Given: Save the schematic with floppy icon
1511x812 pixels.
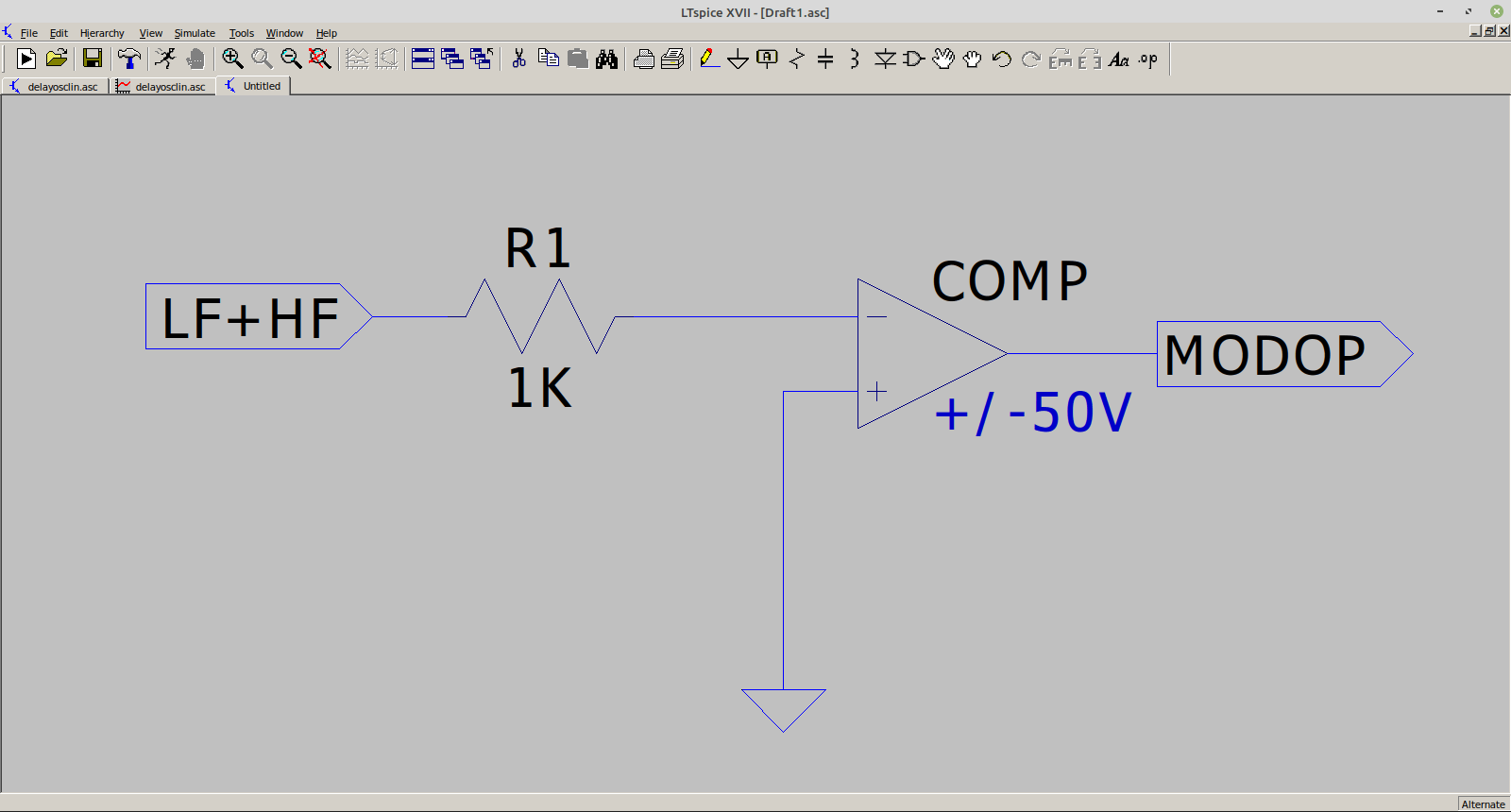Looking at the screenshot, I should (x=93, y=59).
